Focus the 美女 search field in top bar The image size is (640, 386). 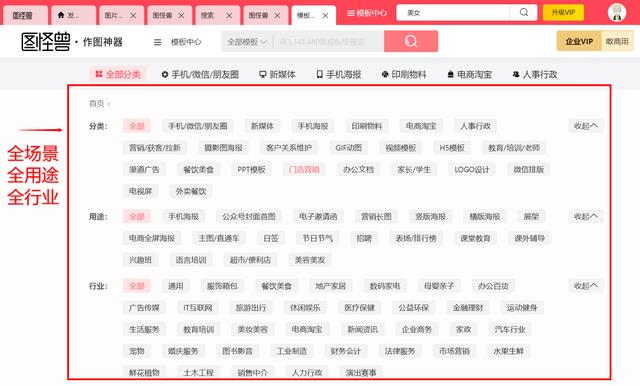(x=453, y=13)
